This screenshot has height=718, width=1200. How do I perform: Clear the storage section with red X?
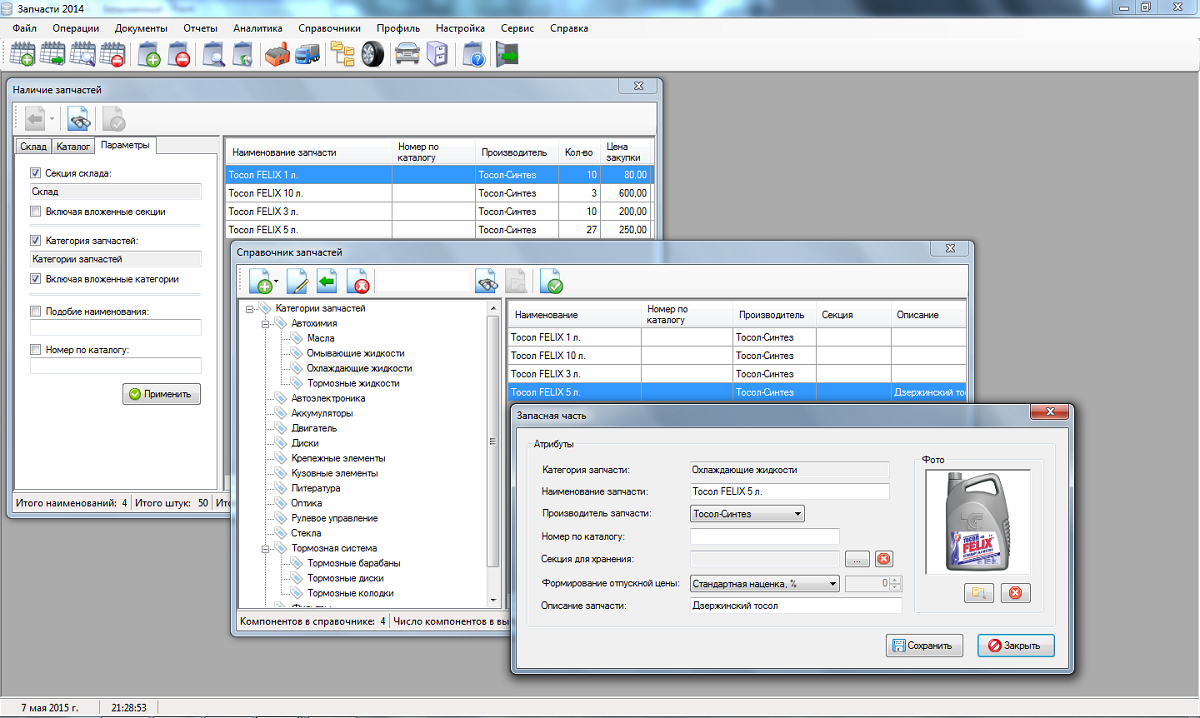tap(884, 559)
